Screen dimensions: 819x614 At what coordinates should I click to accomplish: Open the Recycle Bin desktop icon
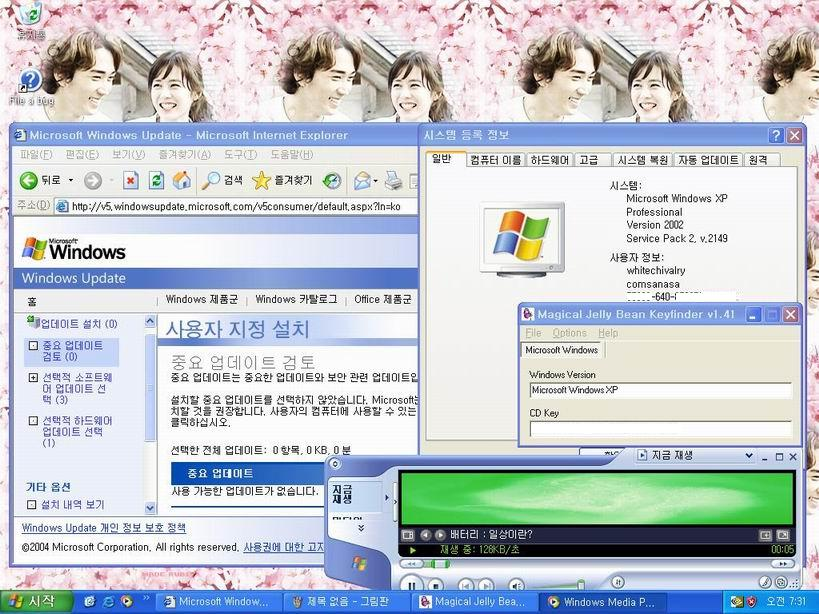click(x=30, y=20)
